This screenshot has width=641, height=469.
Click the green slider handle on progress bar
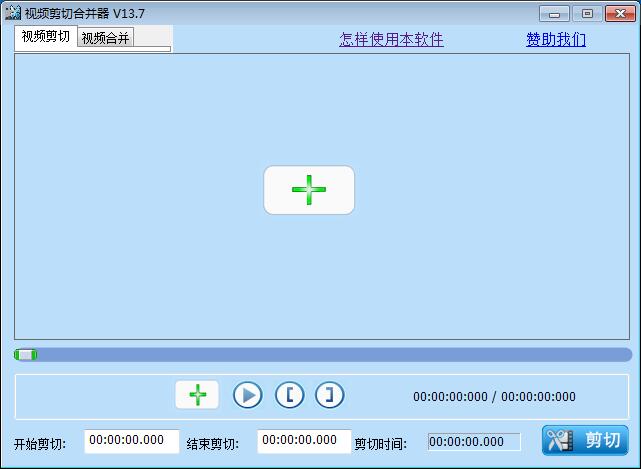pyautogui.click(x=26, y=355)
